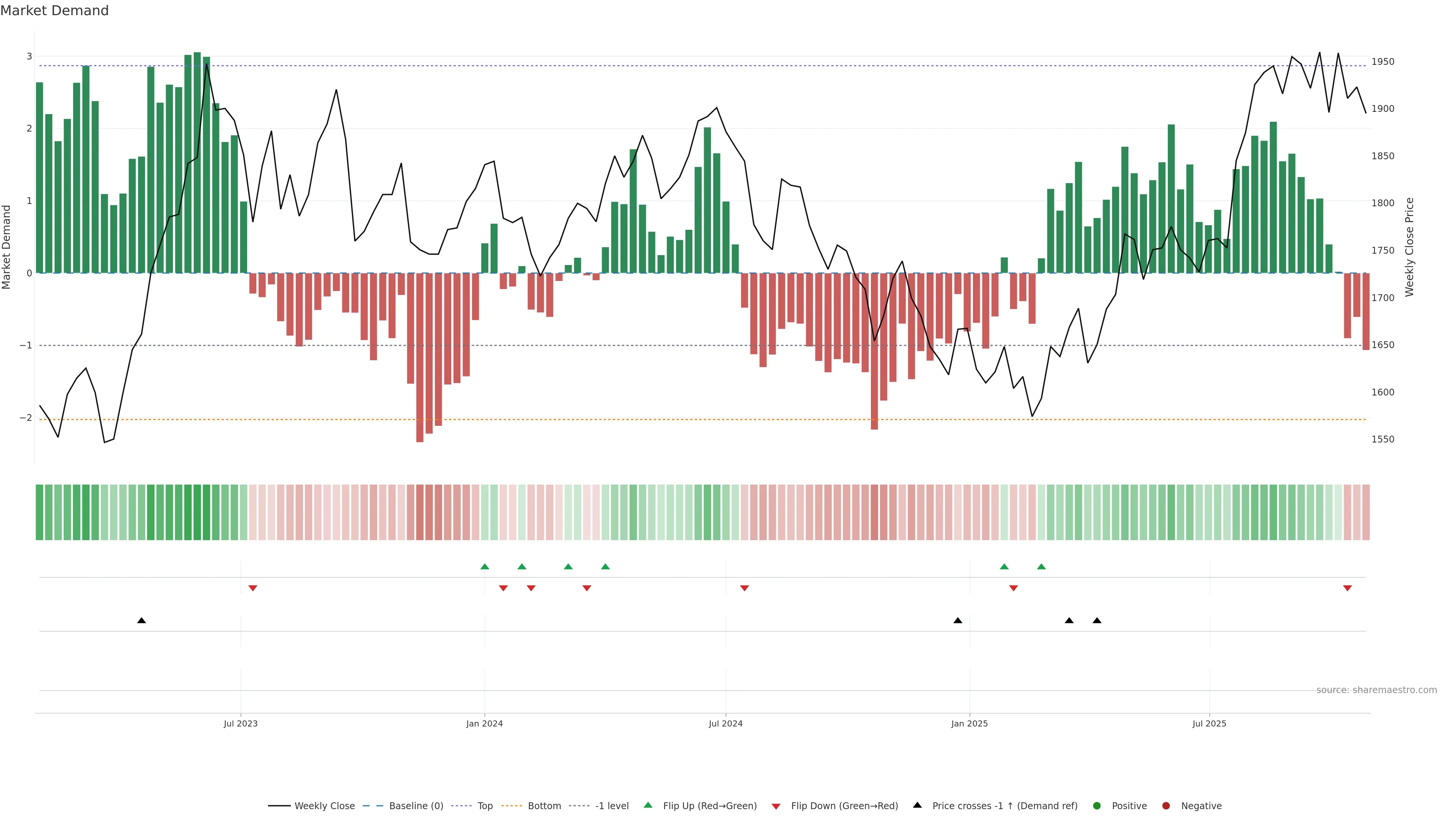Screen dimensions: 1456x819
Task: Click the Jul 2023 x-axis label
Action: click(240, 723)
